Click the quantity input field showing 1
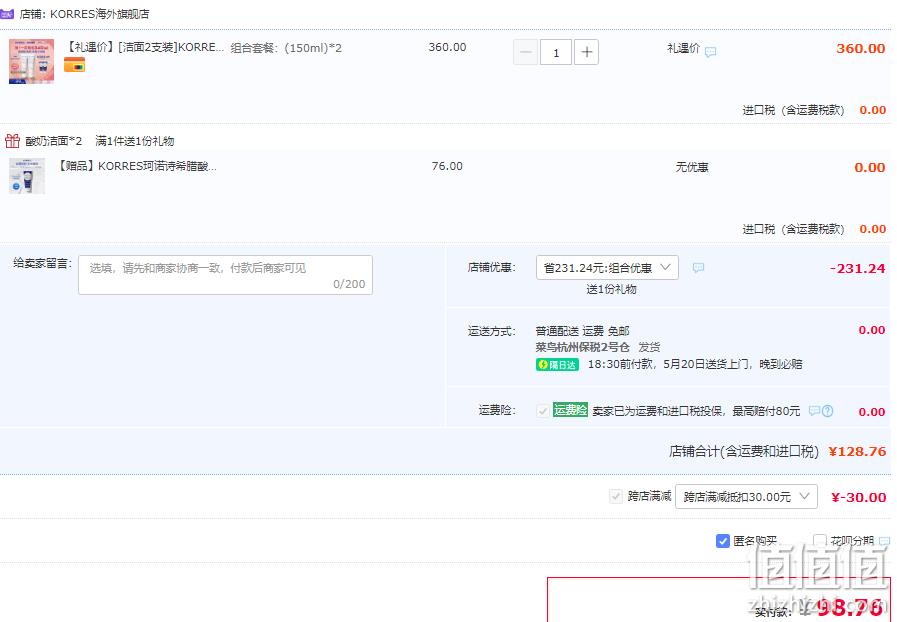 555,53
